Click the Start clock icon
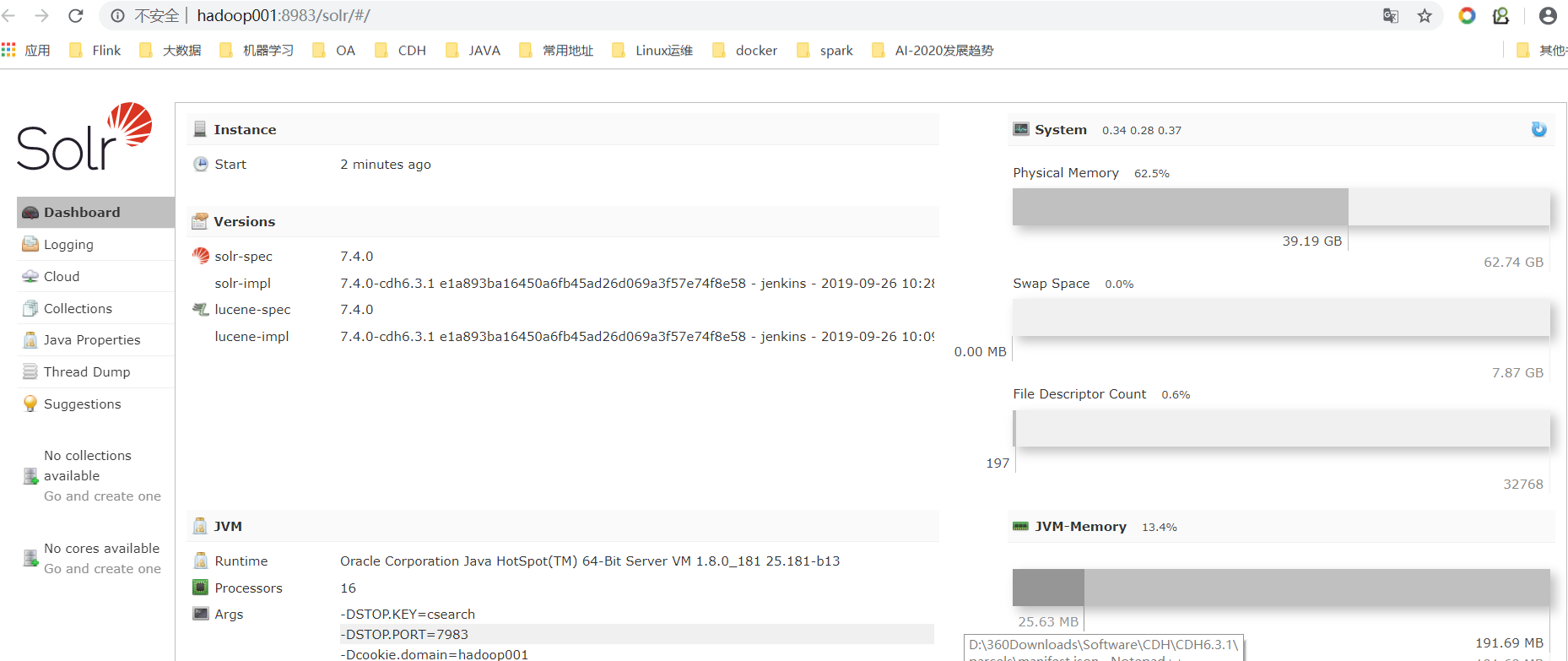 (x=201, y=164)
